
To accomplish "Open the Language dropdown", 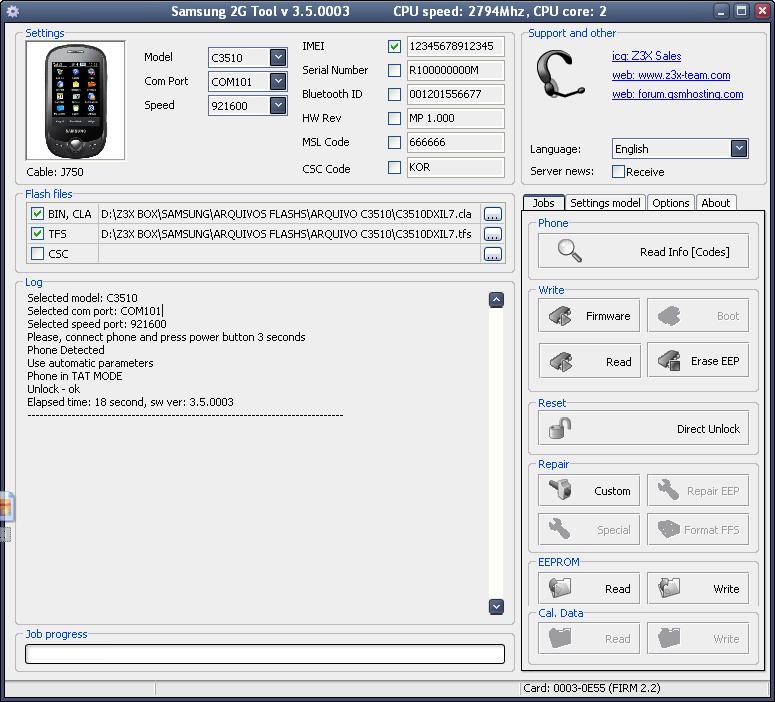I will [x=738, y=148].
